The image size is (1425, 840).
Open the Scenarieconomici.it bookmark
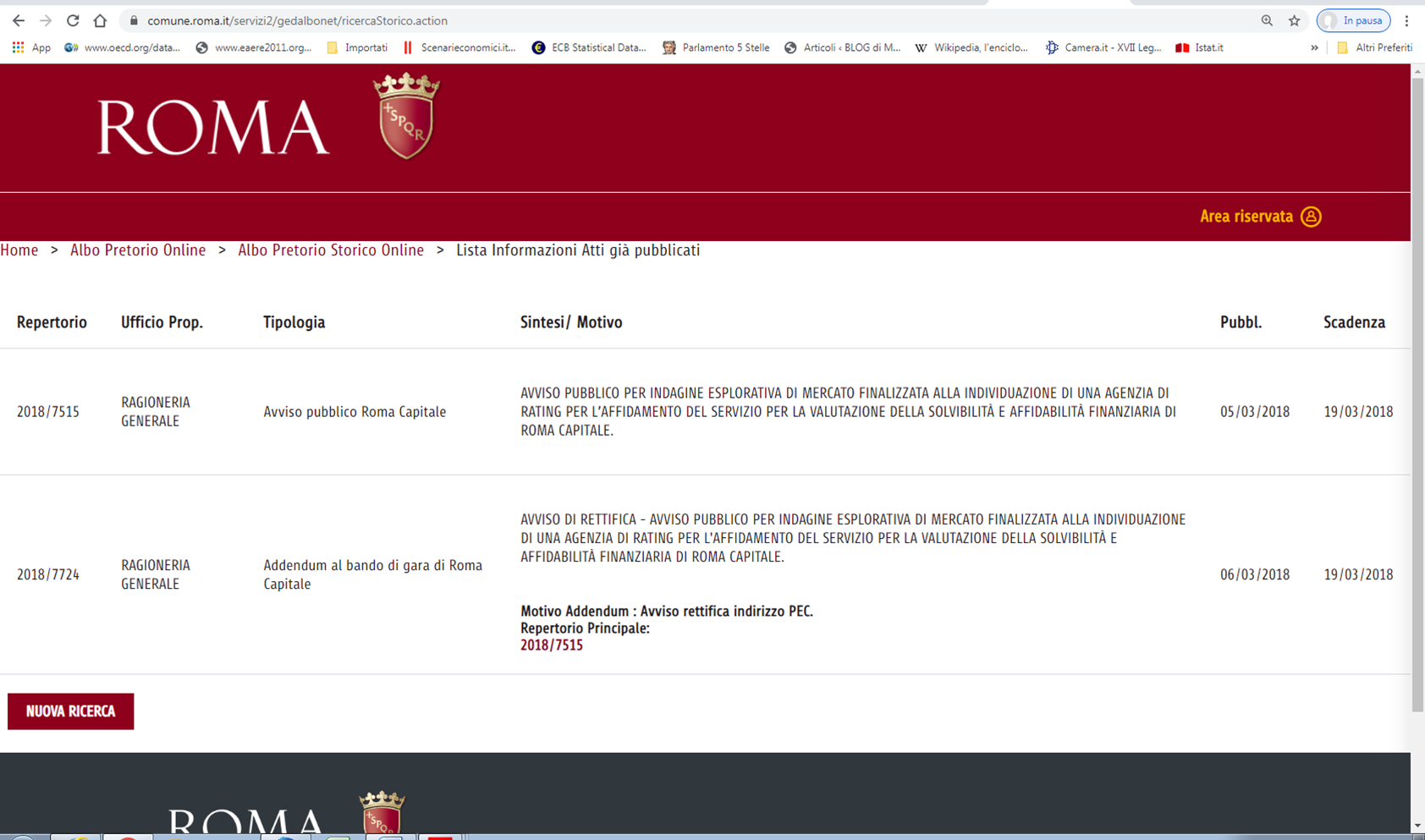coord(459,47)
